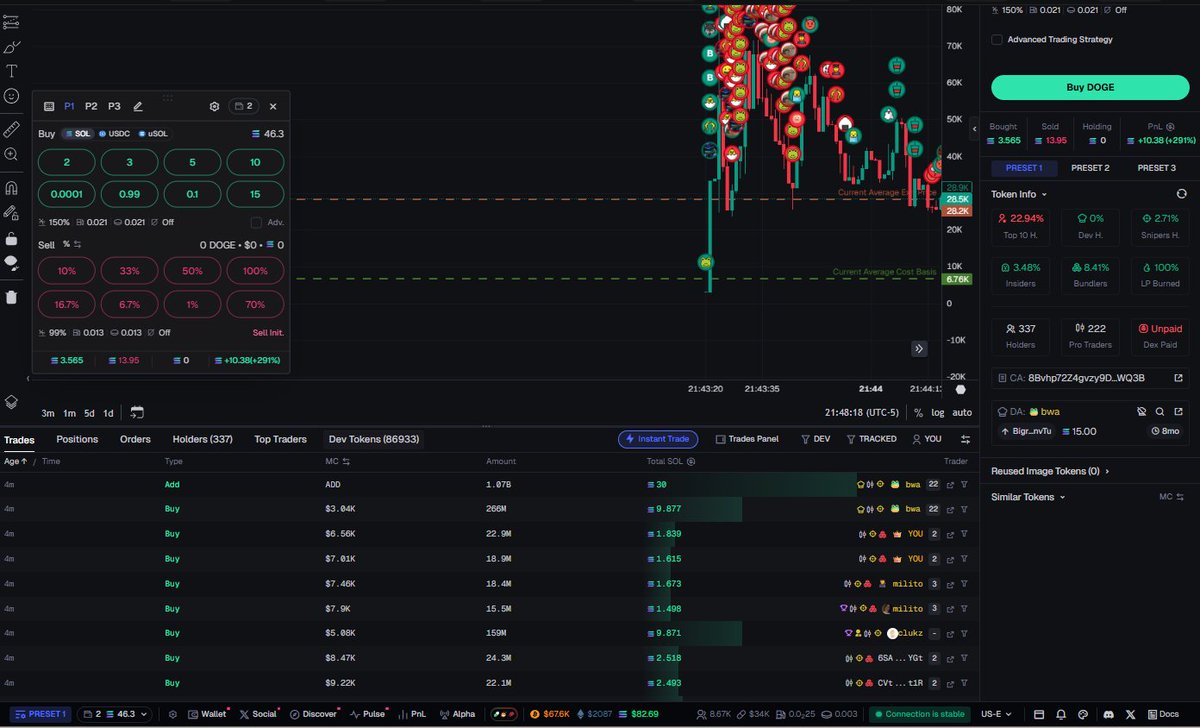Image resolution: width=1200 pixels, height=728 pixels.
Task: Toggle the TRACKED trades filter
Action: pyautogui.click(x=871, y=439)
